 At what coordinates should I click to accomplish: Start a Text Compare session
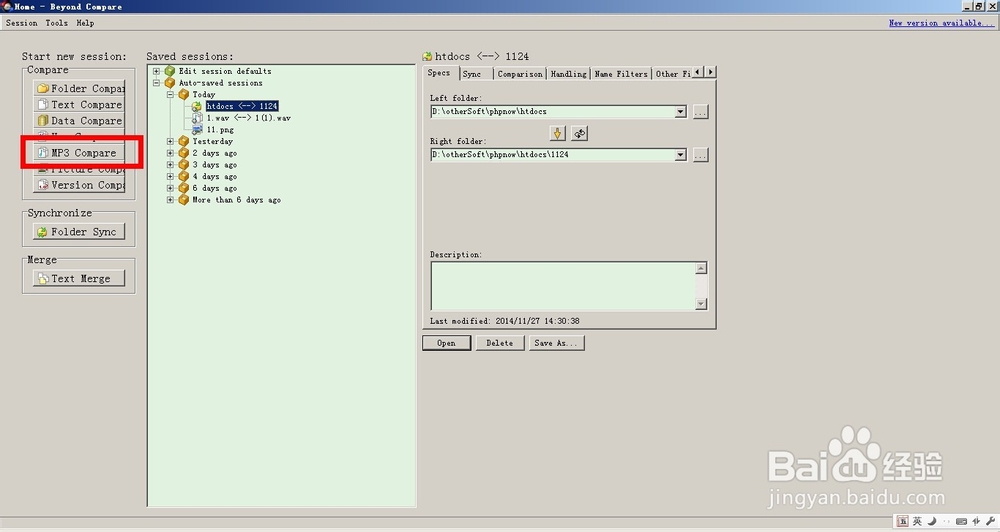79,105
